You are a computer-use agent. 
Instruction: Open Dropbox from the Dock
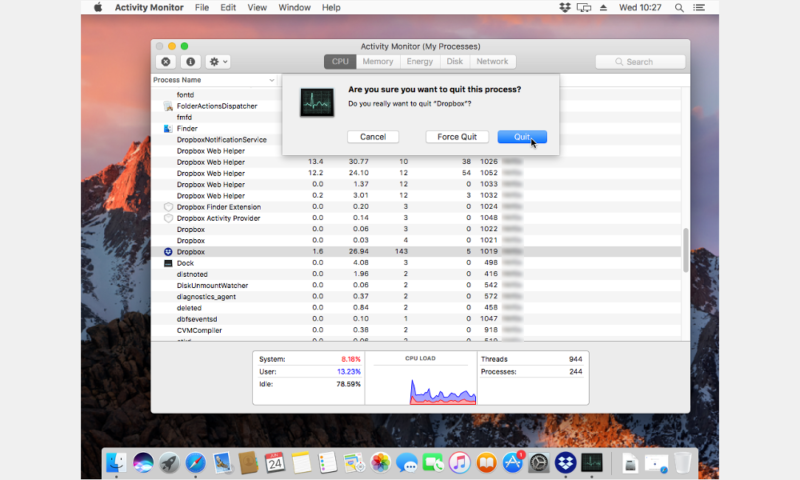(565, 463)
